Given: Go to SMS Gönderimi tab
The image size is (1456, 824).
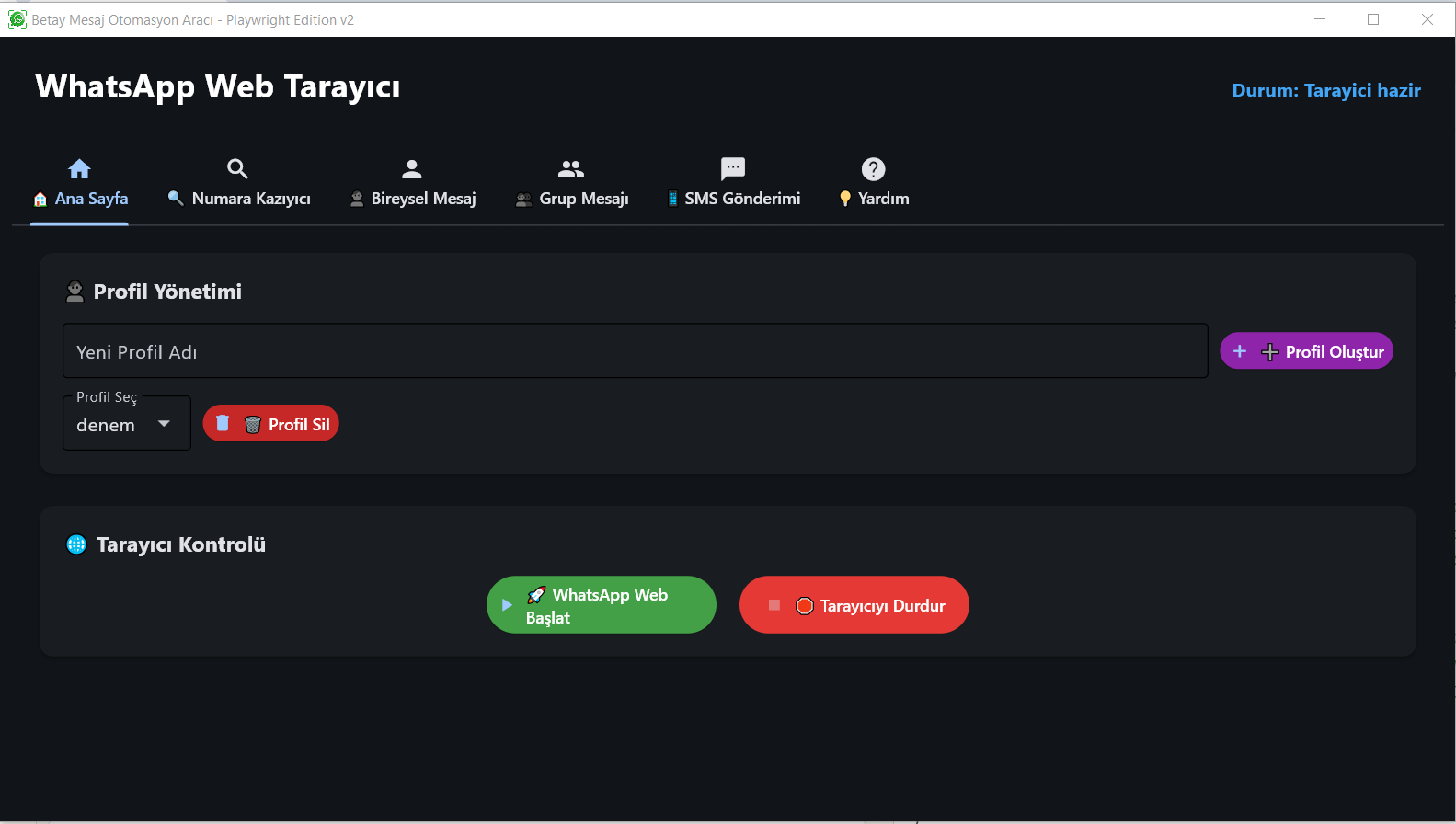Looking at the screenshot, I should coord(733,187).
